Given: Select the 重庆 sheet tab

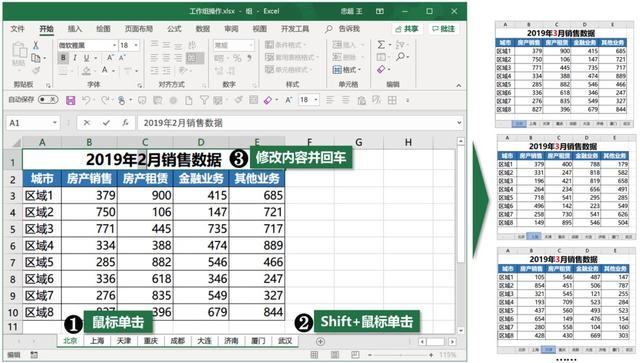Looking at the screenshot, I should [150, 341].
